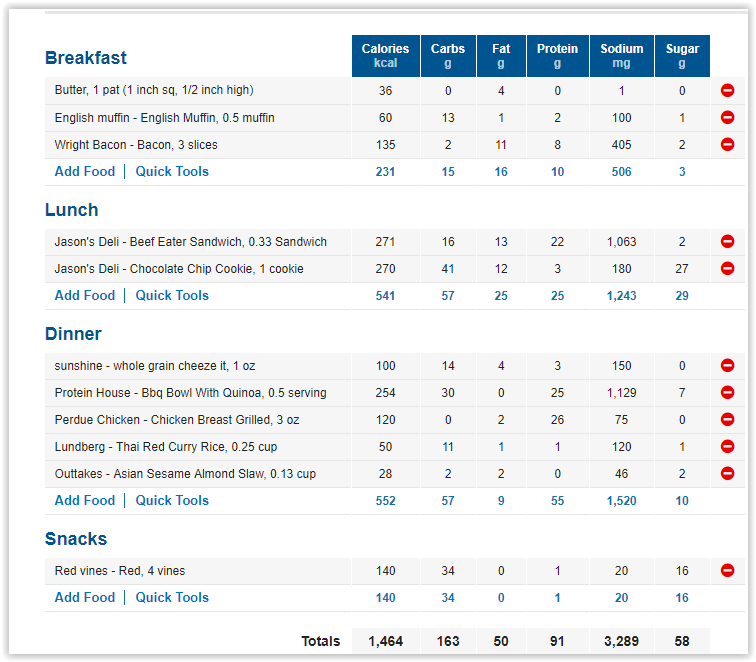The height and width of the screenshot is (662, 756).
Task: Delete Beef Eater Sandwich from Lunch
Action: tap(727, 241)
